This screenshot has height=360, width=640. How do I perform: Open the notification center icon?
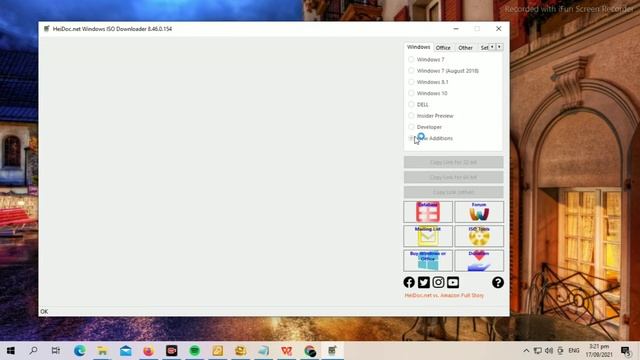[x=625, y=351]
